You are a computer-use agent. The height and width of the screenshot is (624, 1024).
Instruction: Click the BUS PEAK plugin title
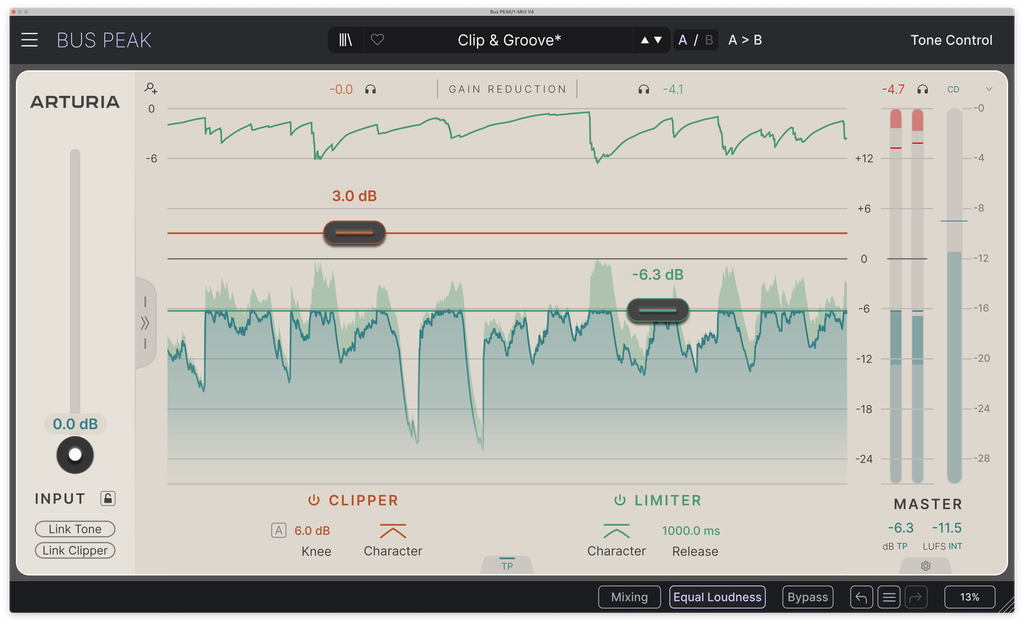point(104,40)
